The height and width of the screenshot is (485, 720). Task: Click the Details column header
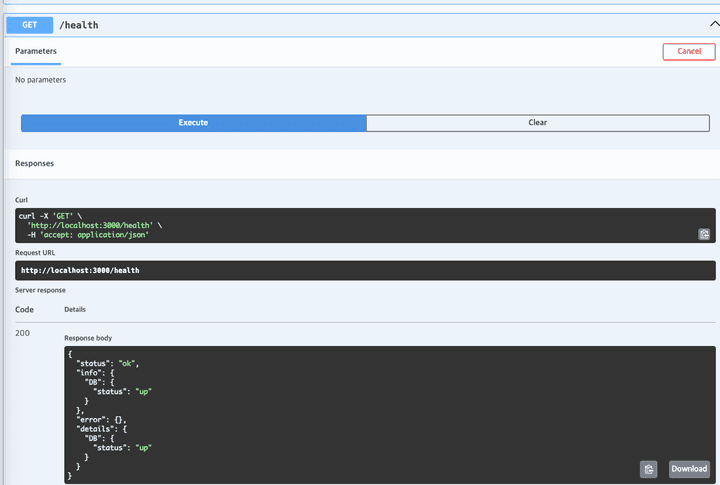[x=75, y=310]
